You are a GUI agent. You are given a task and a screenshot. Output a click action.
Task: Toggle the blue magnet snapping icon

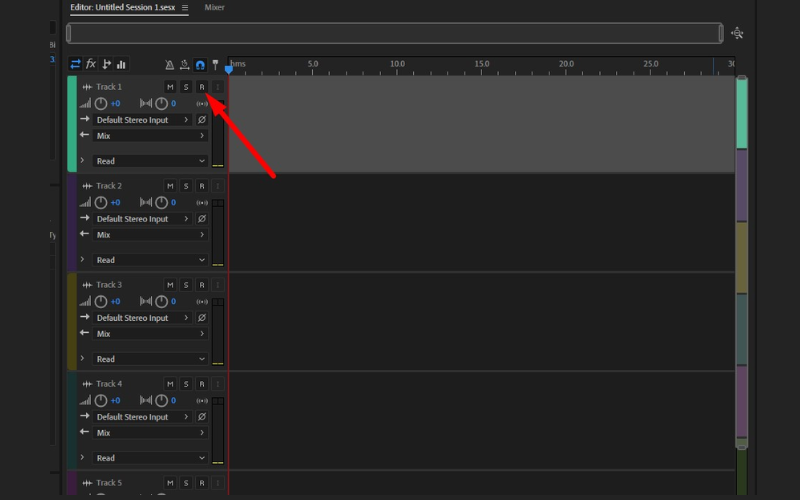tap(200, 65)
